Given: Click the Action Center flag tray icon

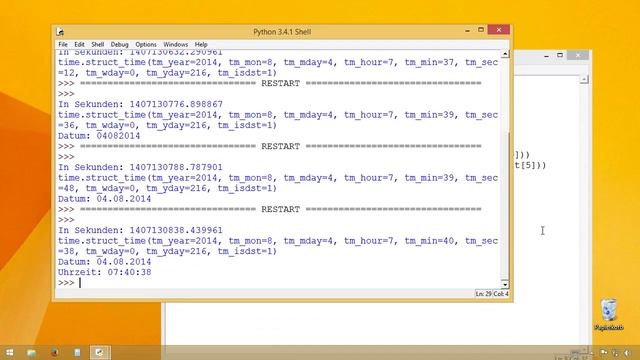Looking at the screenshot, I should [603, 353].
